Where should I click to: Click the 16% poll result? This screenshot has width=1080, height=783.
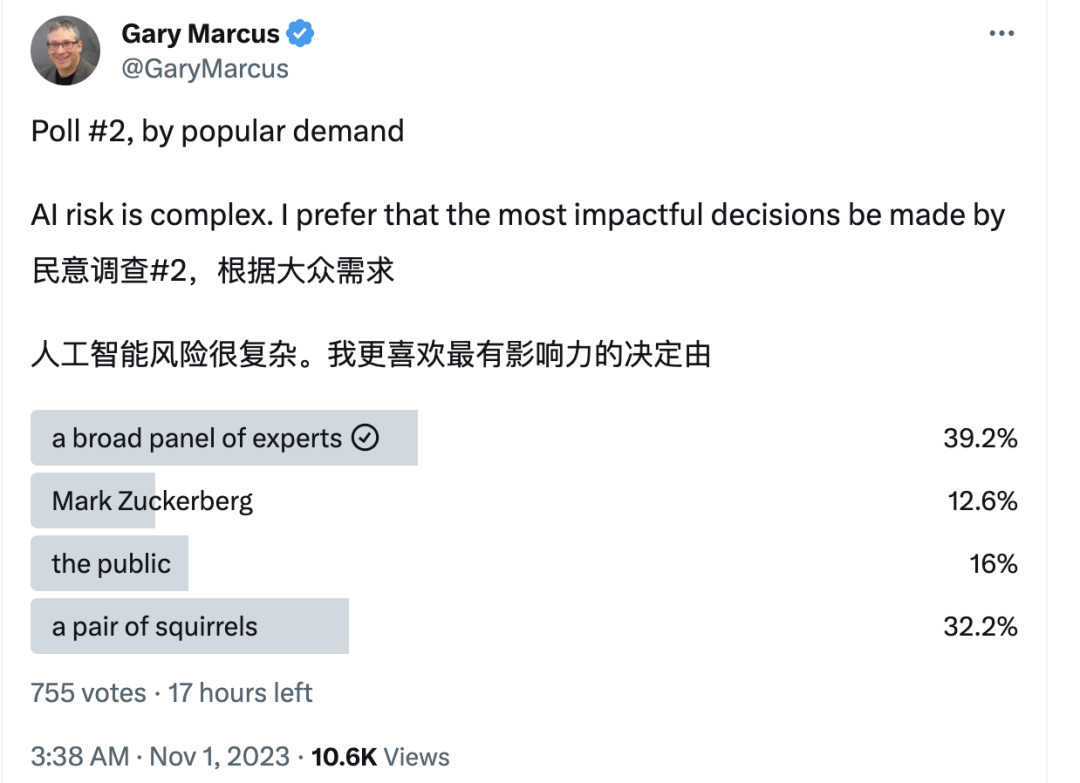[993, 563]
